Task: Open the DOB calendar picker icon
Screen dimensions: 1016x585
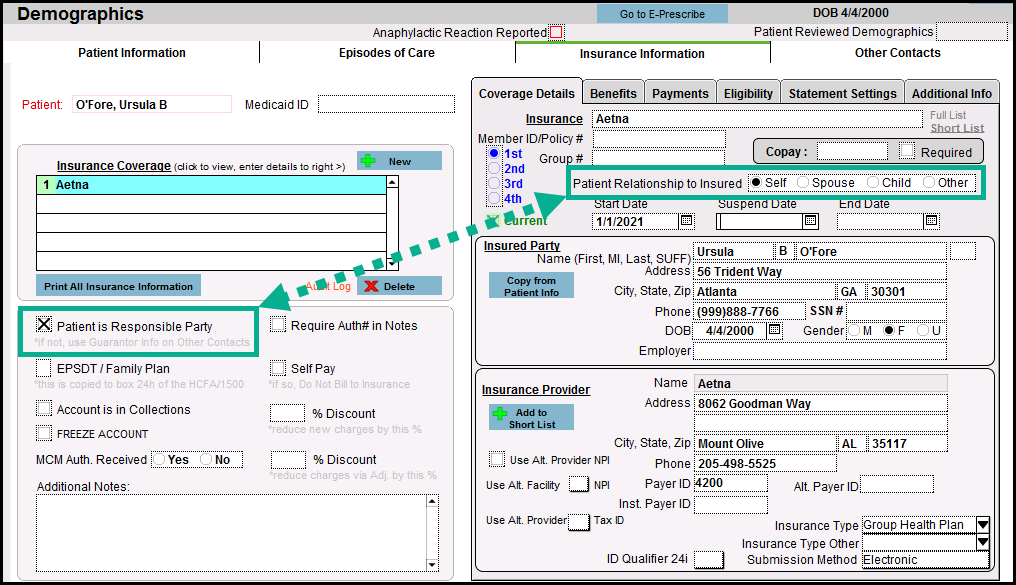Action: [774, 330]
